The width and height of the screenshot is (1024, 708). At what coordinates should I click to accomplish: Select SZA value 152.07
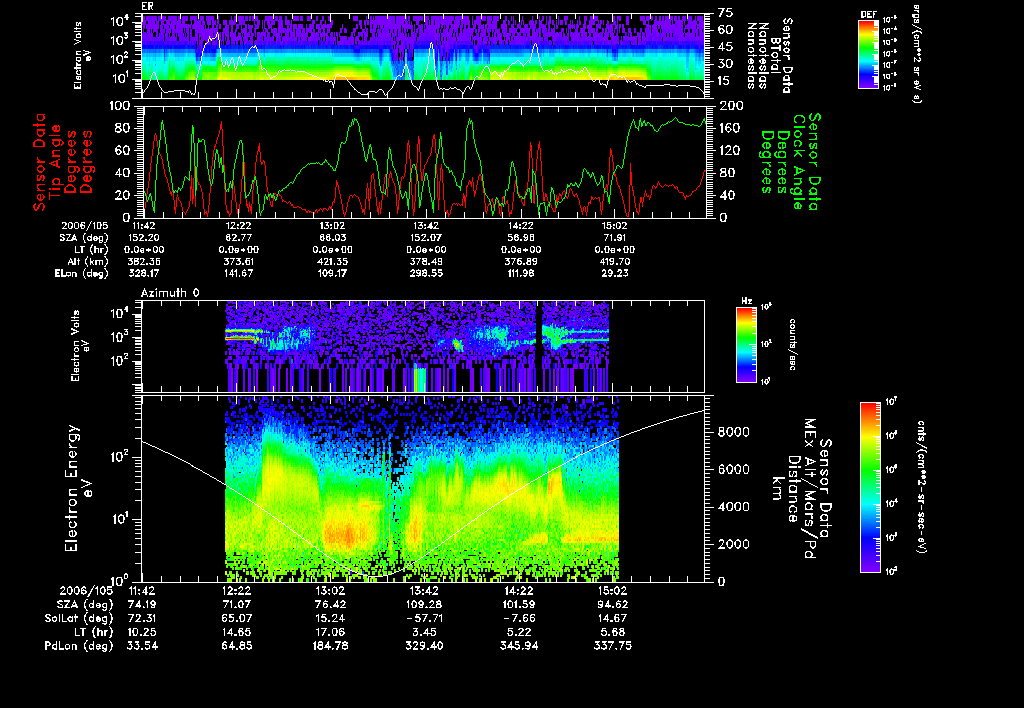[x=426, y=238]
